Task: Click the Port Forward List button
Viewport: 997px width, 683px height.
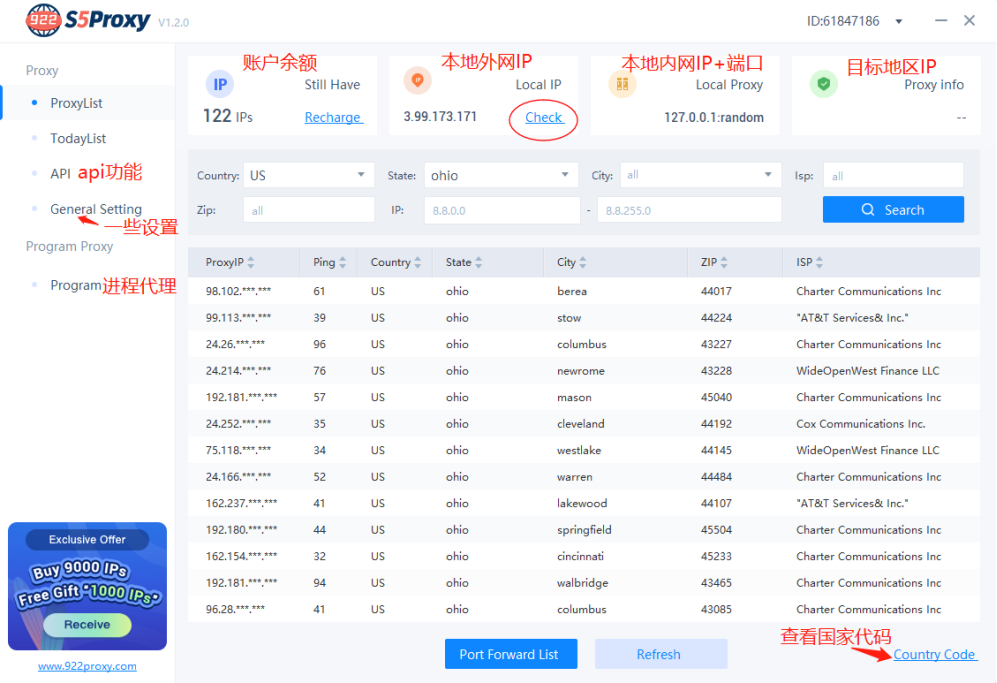Action: 511,653
